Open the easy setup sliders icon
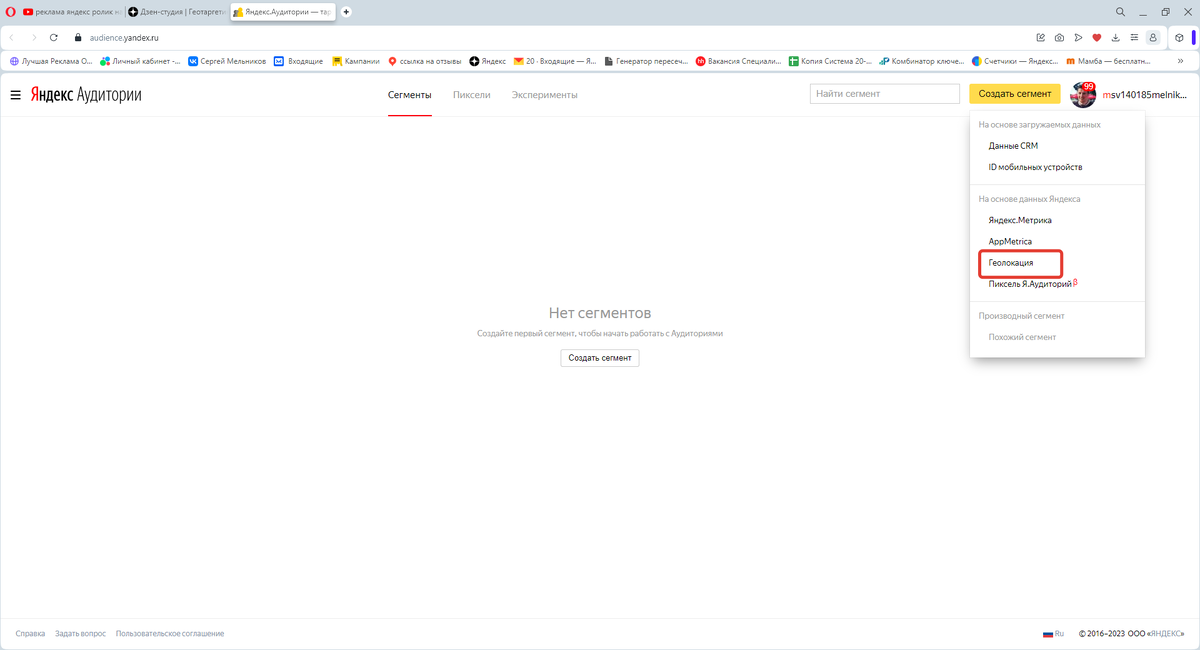 1133,37
